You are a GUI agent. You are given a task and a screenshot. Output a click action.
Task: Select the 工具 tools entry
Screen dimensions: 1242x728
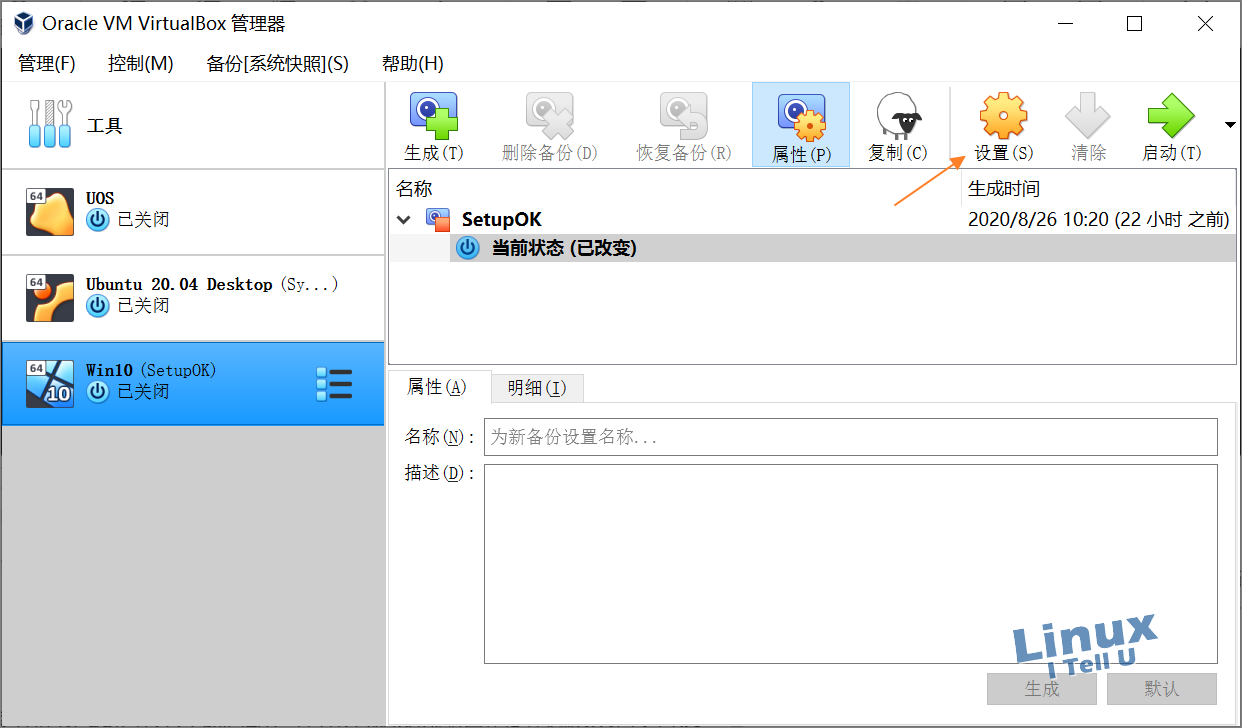pyautogui.click(x=193, y=126)
